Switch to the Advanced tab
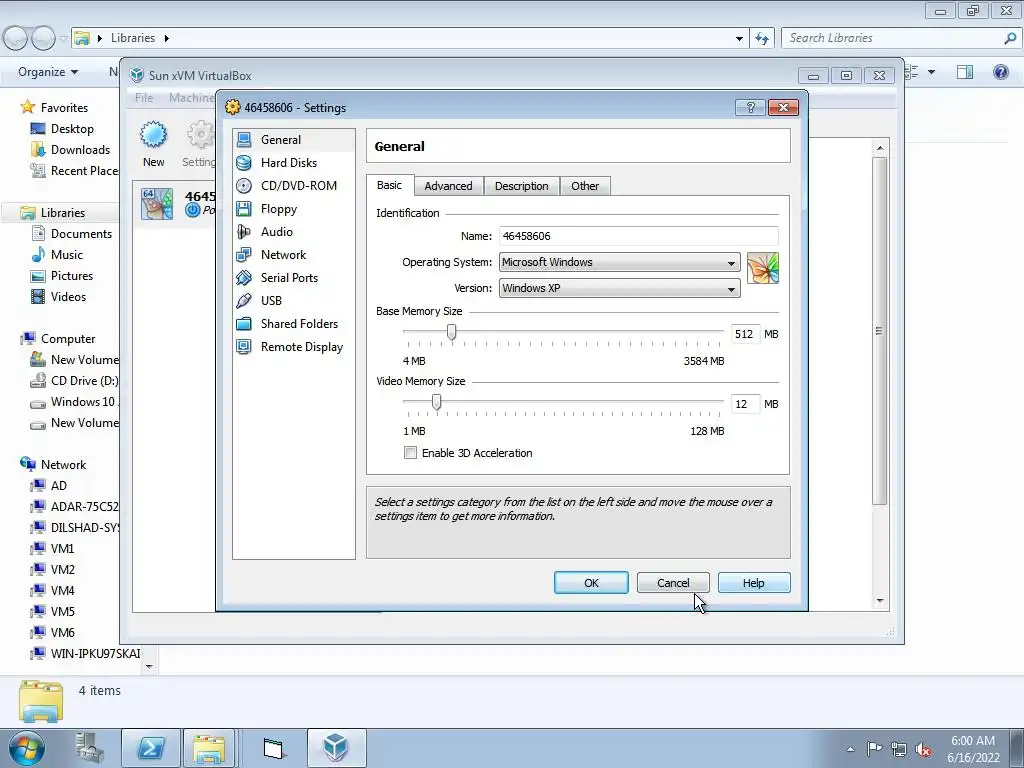Viewport: 1024px width, 768px height. 448,186
